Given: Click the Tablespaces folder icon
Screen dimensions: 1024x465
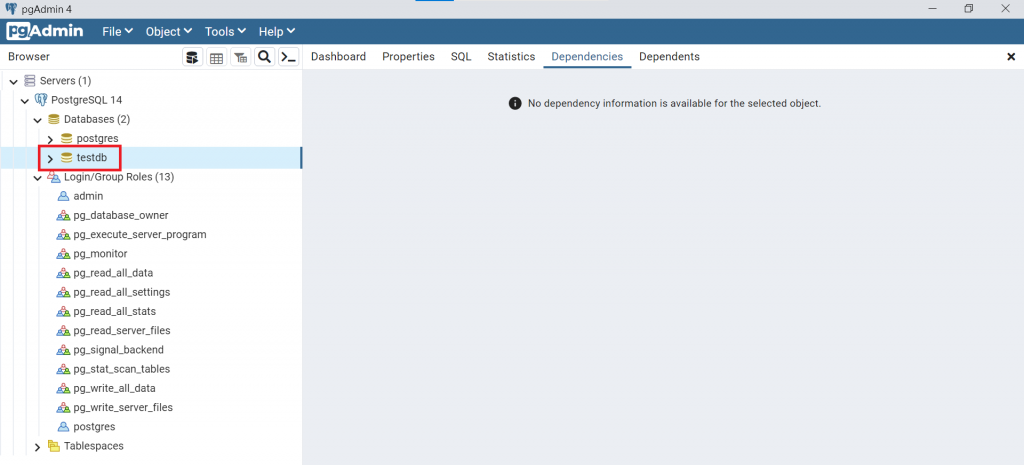Looking at the screenshot, I should tap(54, 446).
